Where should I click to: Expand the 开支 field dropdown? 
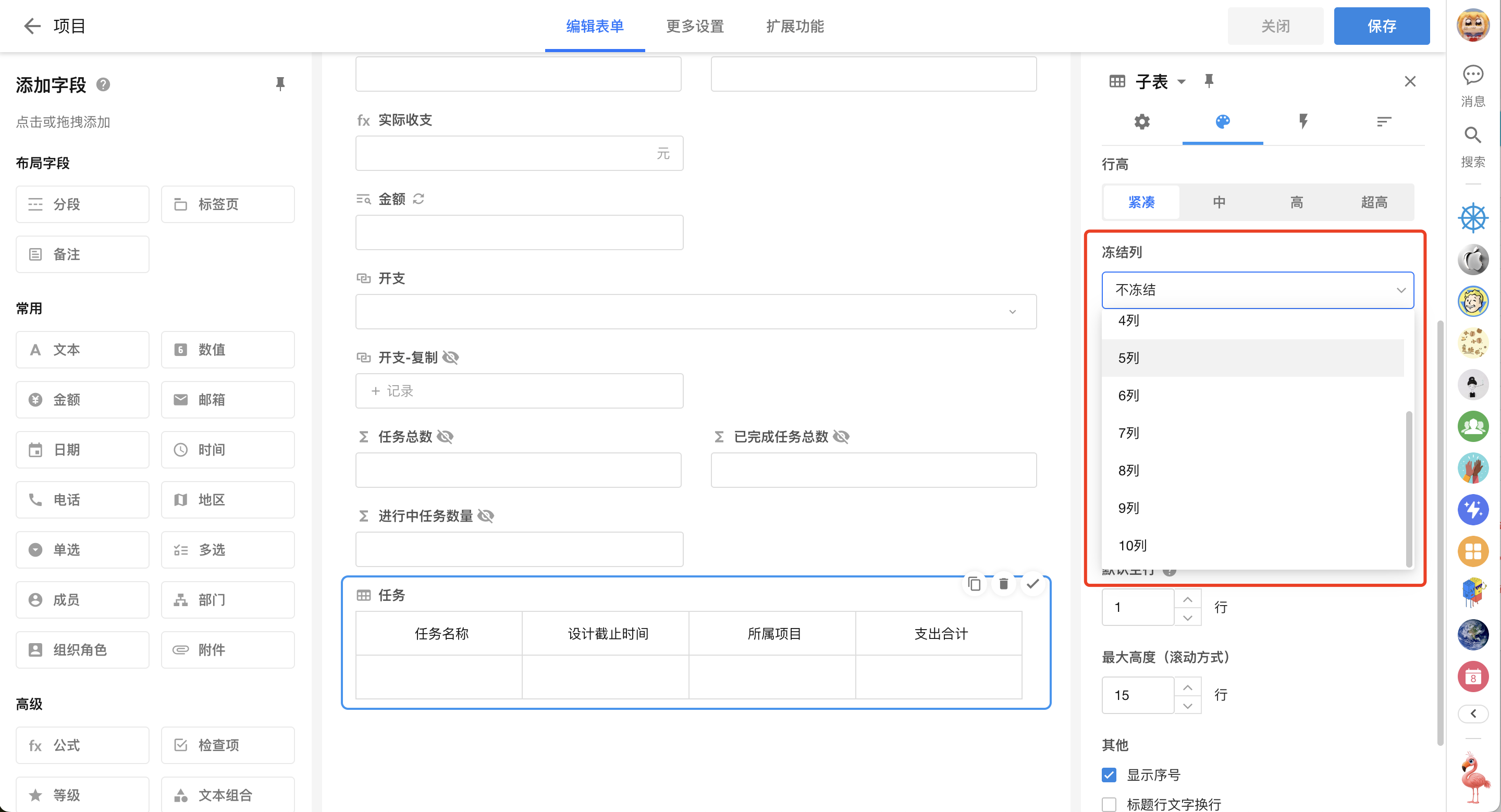coord(1012,312)
